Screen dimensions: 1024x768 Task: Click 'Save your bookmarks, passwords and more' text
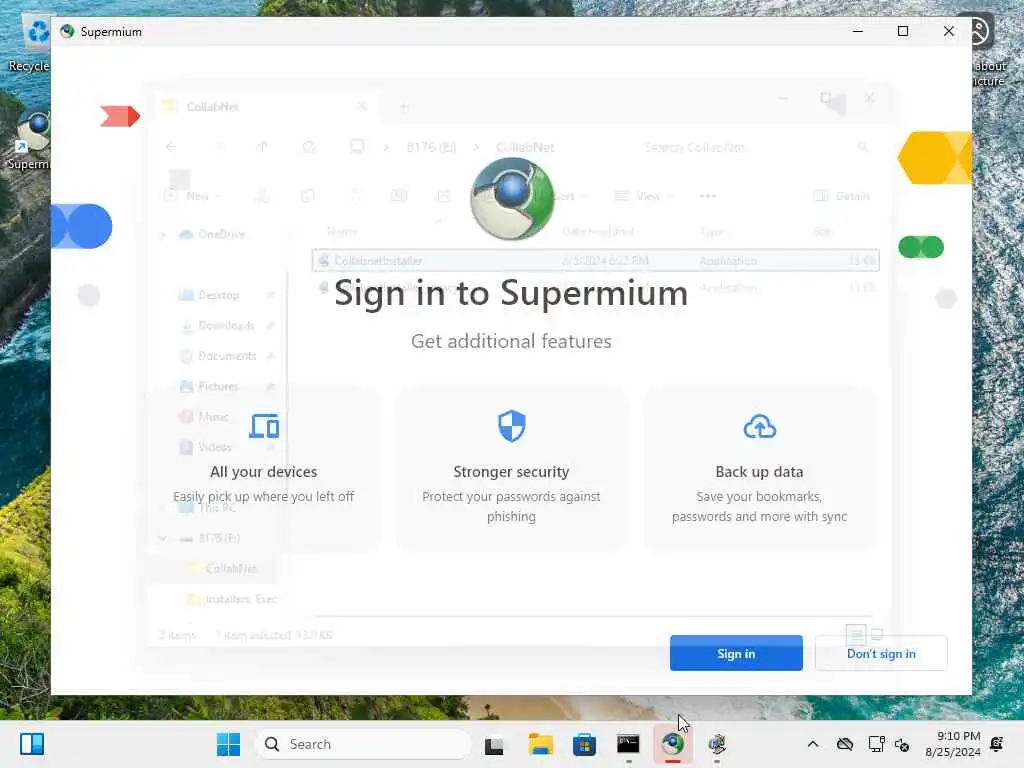coord(760,506)
